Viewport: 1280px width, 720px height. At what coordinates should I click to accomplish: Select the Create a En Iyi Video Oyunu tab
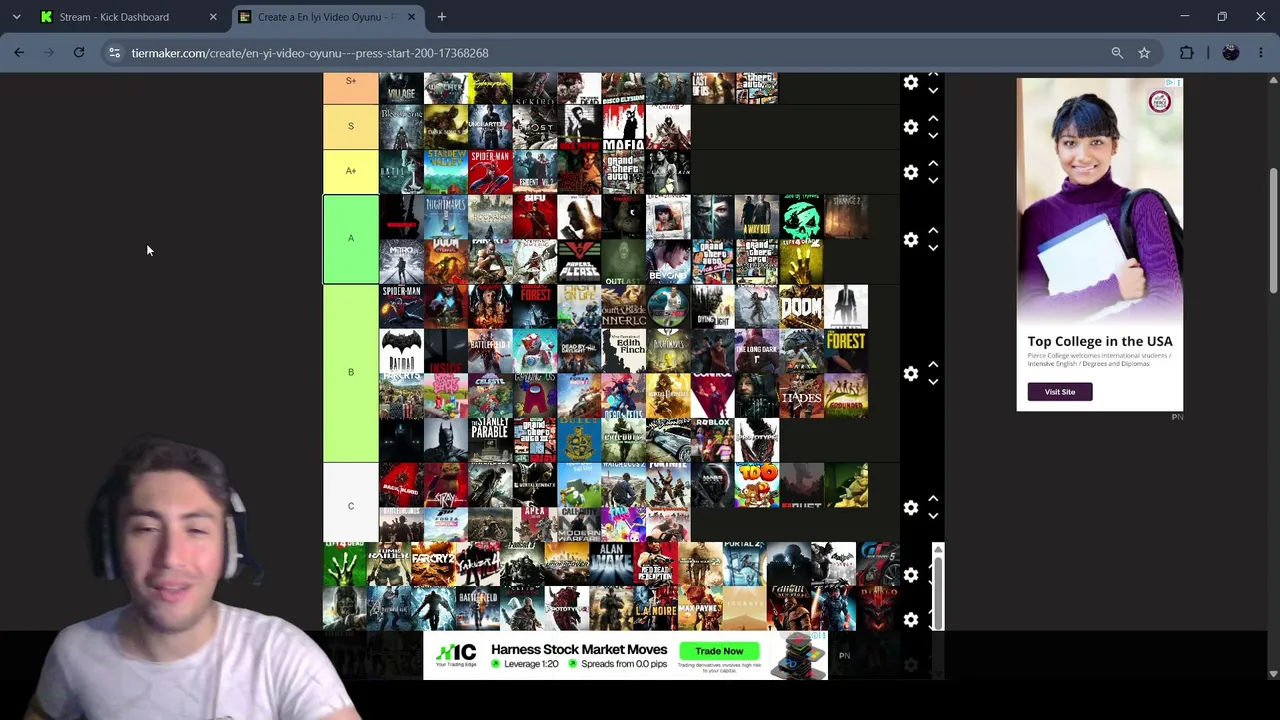point(326,17)
